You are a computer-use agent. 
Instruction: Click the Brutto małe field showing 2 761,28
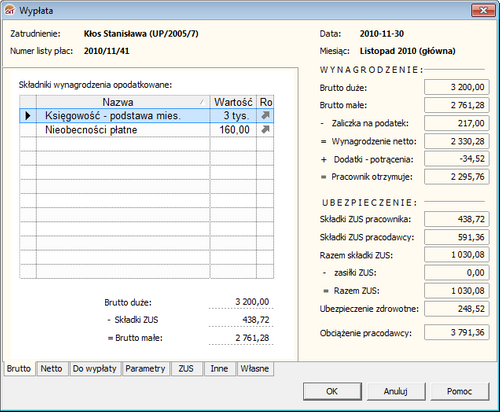pyautogui.click(x=457, y=105)
